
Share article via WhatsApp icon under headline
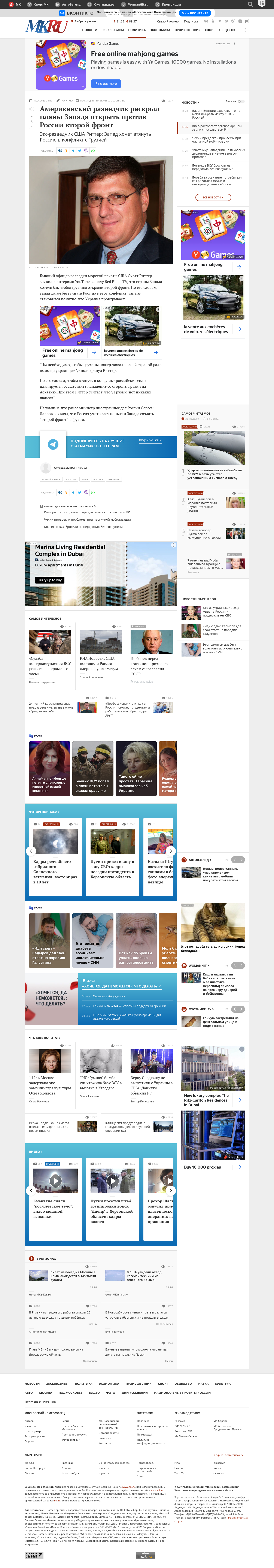[93, 150]
